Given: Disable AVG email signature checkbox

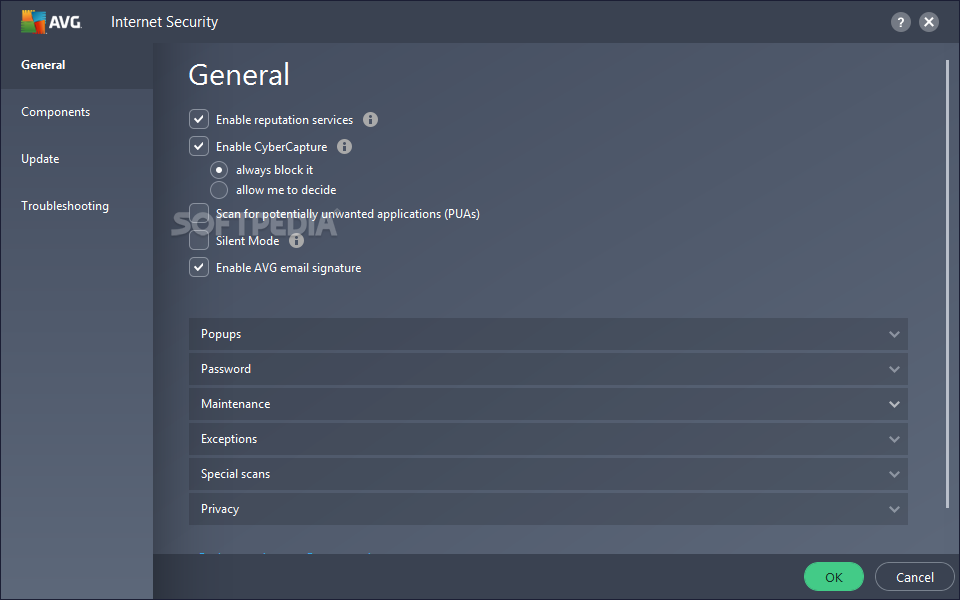Looking at the screenshot, I should click(x=199, y=268).
